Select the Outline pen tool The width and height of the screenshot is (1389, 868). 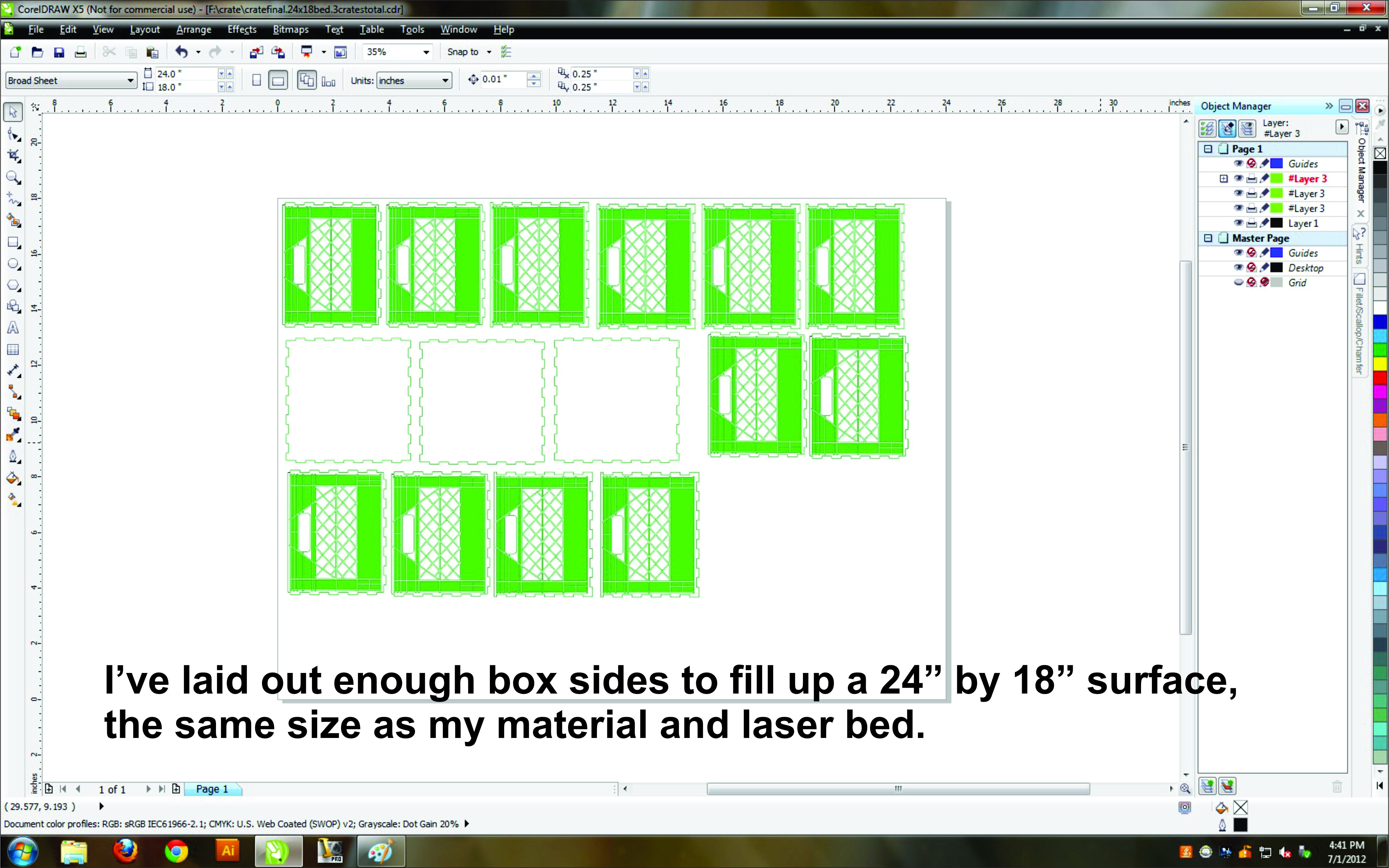(13, 457)
